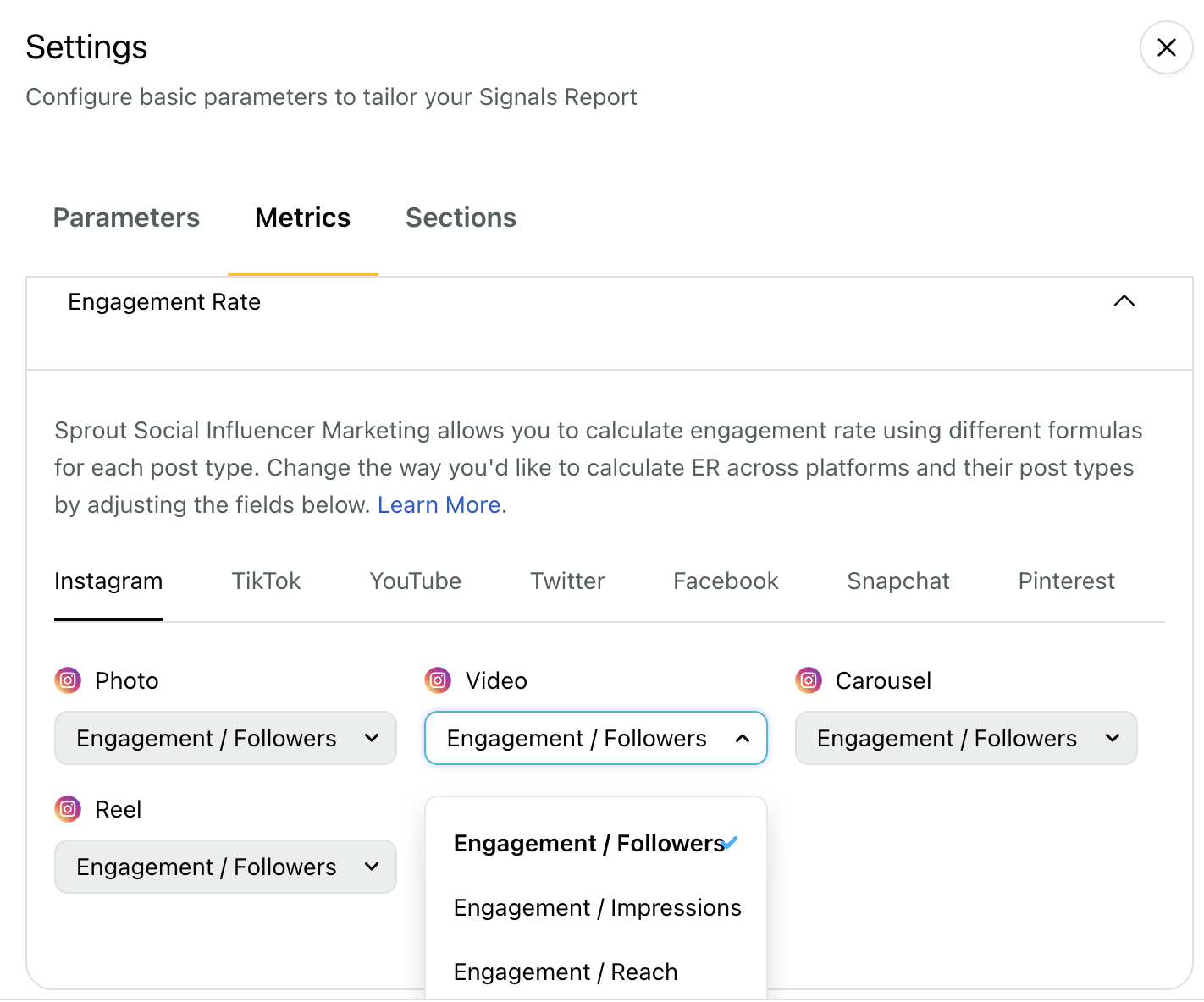
Task: Click the Engagement Rate section header
Action: (609, 322)
